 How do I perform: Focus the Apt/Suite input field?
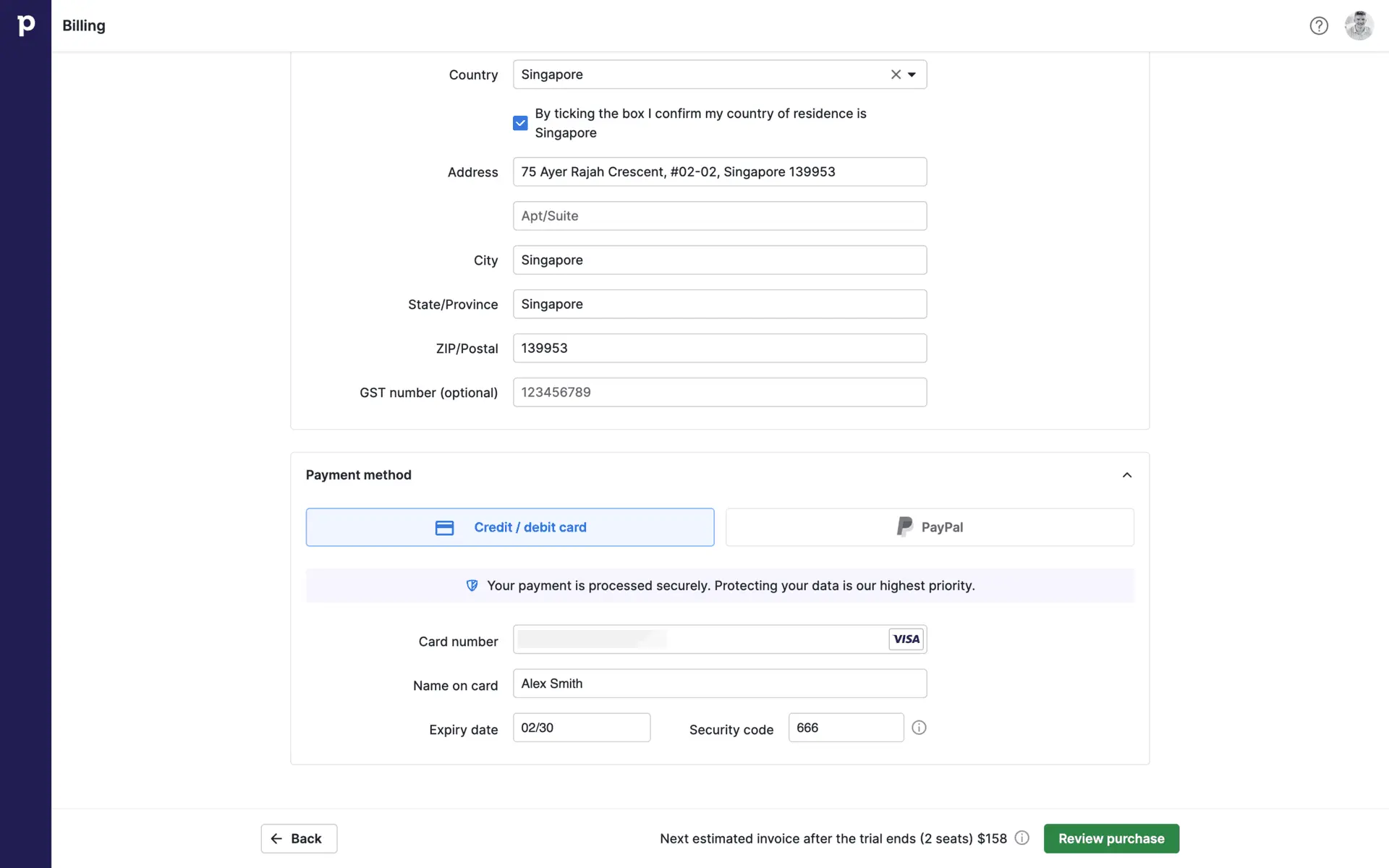[719, 216]
